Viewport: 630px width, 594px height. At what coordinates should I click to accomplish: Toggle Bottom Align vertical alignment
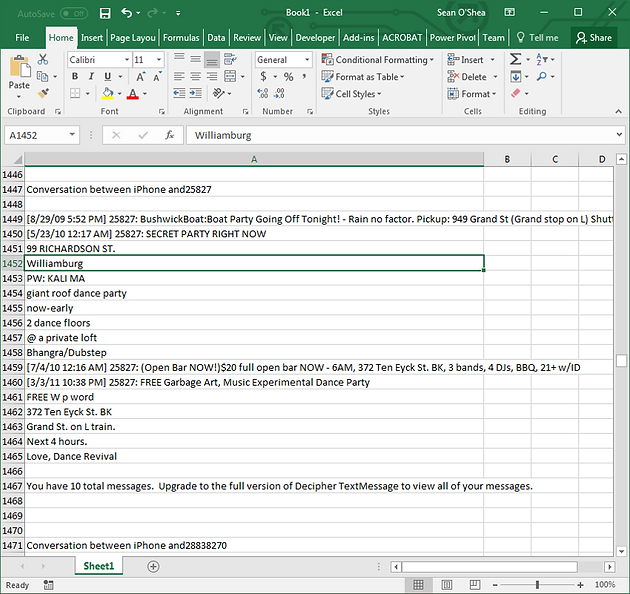coord(212,59)
